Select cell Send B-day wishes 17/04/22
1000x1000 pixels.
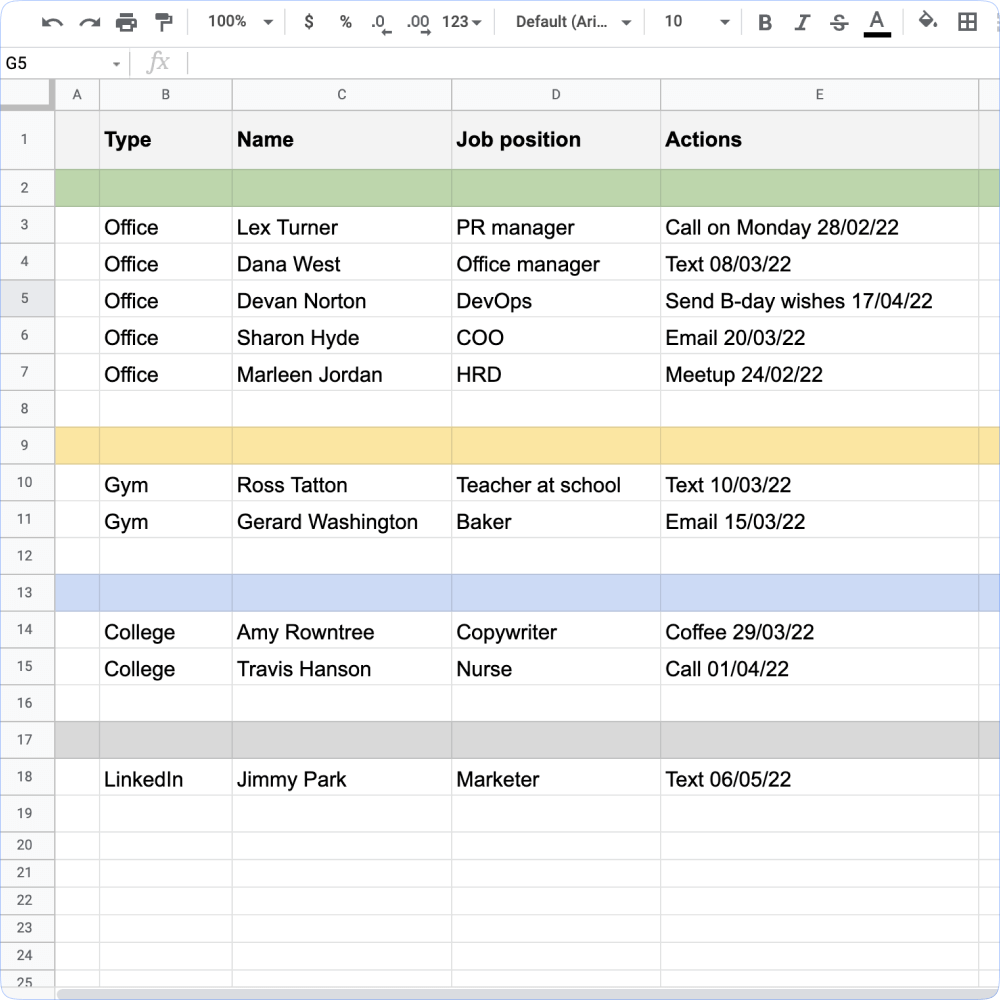coord(820,299)
